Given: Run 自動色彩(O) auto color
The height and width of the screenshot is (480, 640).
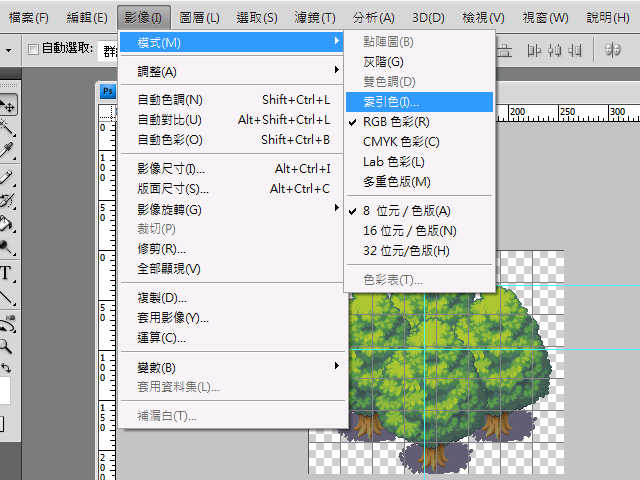Looking at the screenshot, I should (232, 140).
